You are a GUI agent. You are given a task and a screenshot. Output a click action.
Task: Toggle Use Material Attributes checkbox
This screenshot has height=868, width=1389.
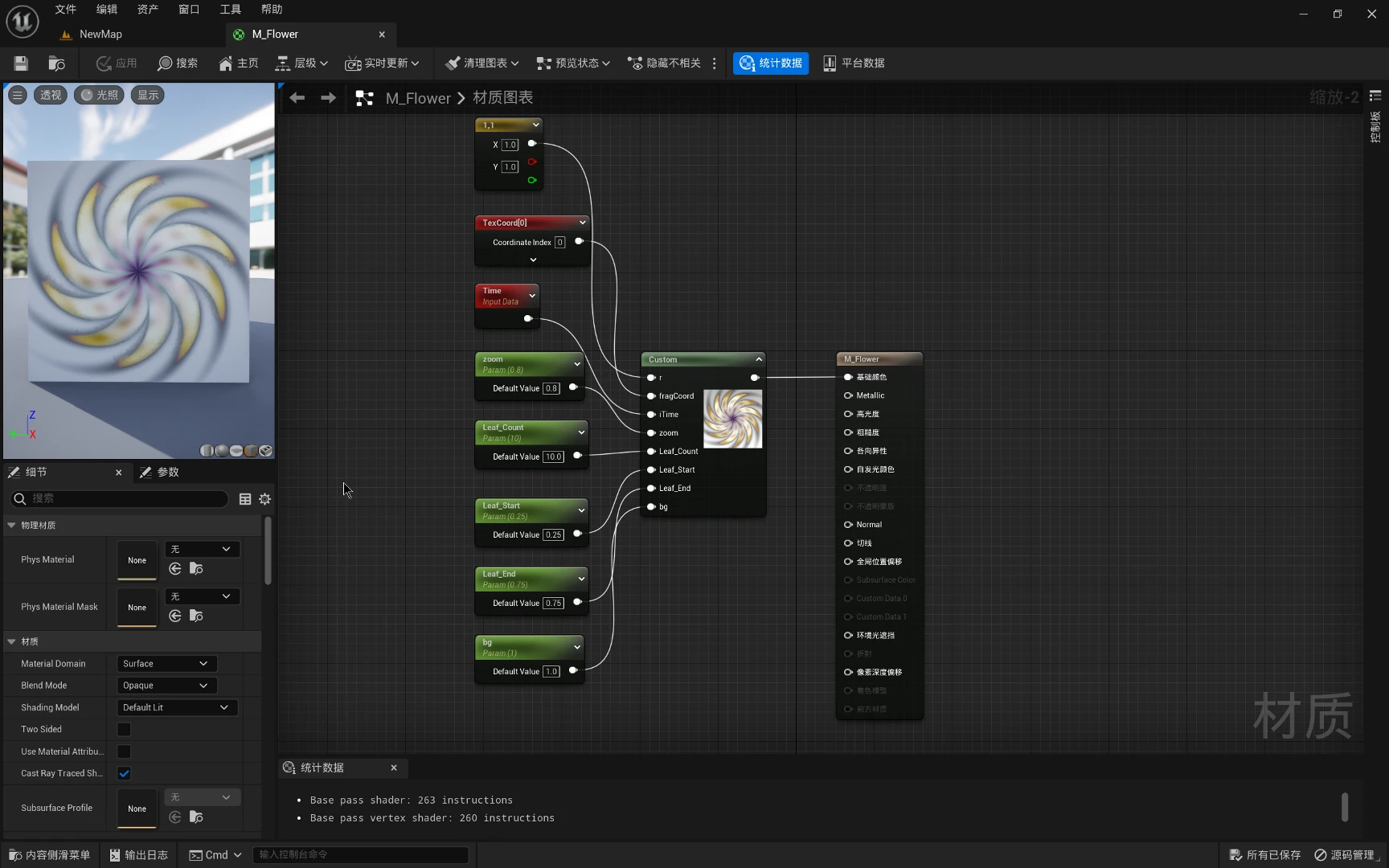tap(124, 751)
